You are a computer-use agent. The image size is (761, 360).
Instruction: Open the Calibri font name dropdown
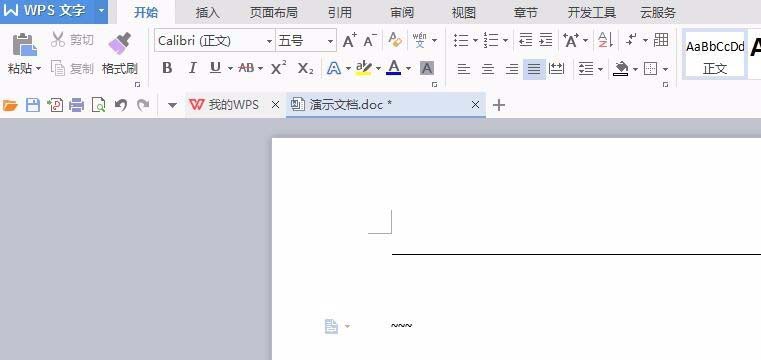point(269,41)
